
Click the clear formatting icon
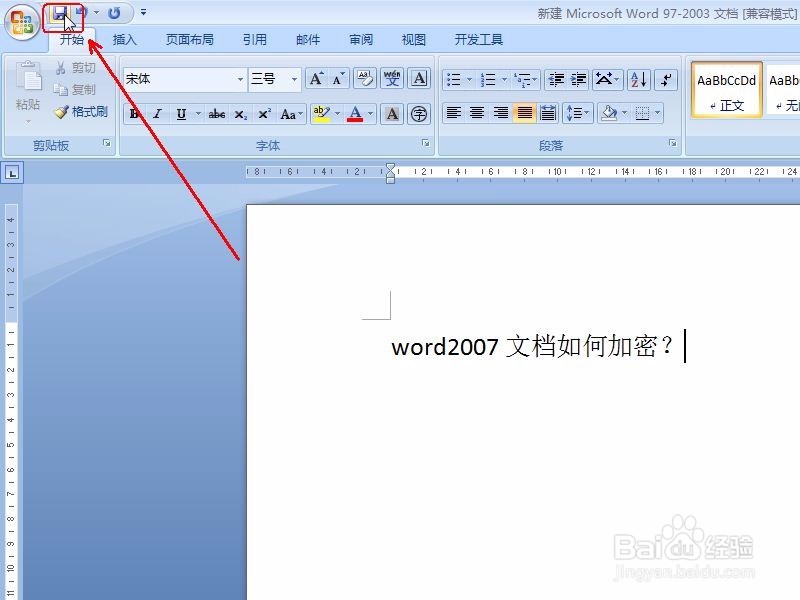point(365,79)
